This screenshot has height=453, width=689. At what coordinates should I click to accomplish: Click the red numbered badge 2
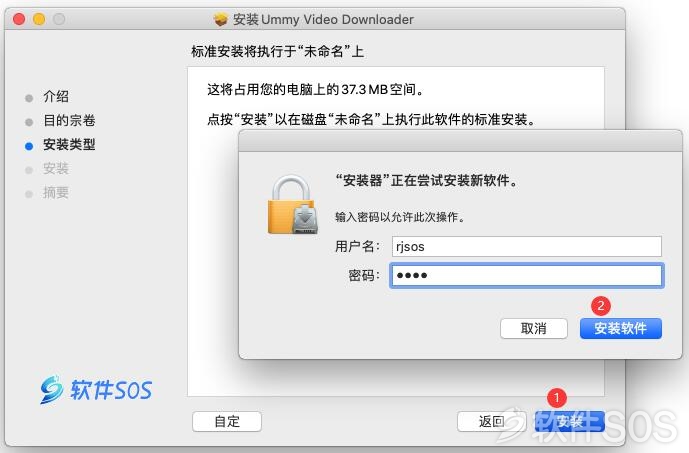pos(601,306)
